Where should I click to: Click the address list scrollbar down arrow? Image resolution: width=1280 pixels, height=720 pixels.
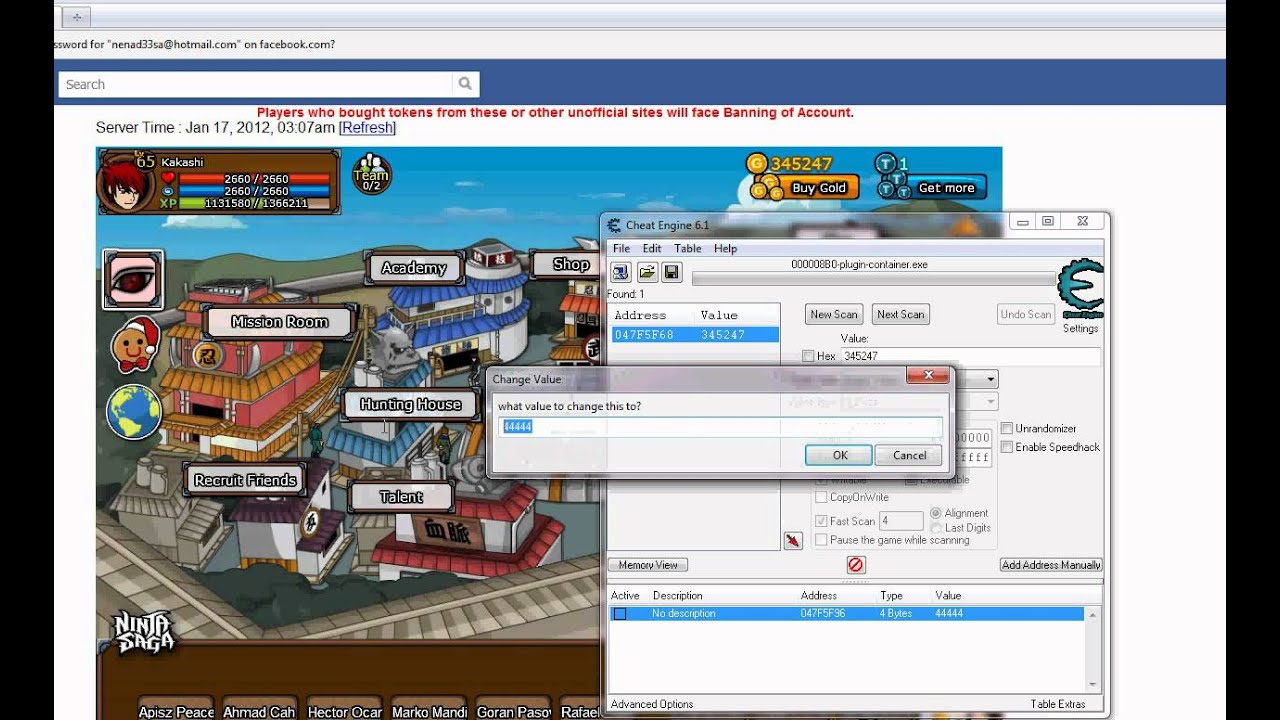[1093, 684]
